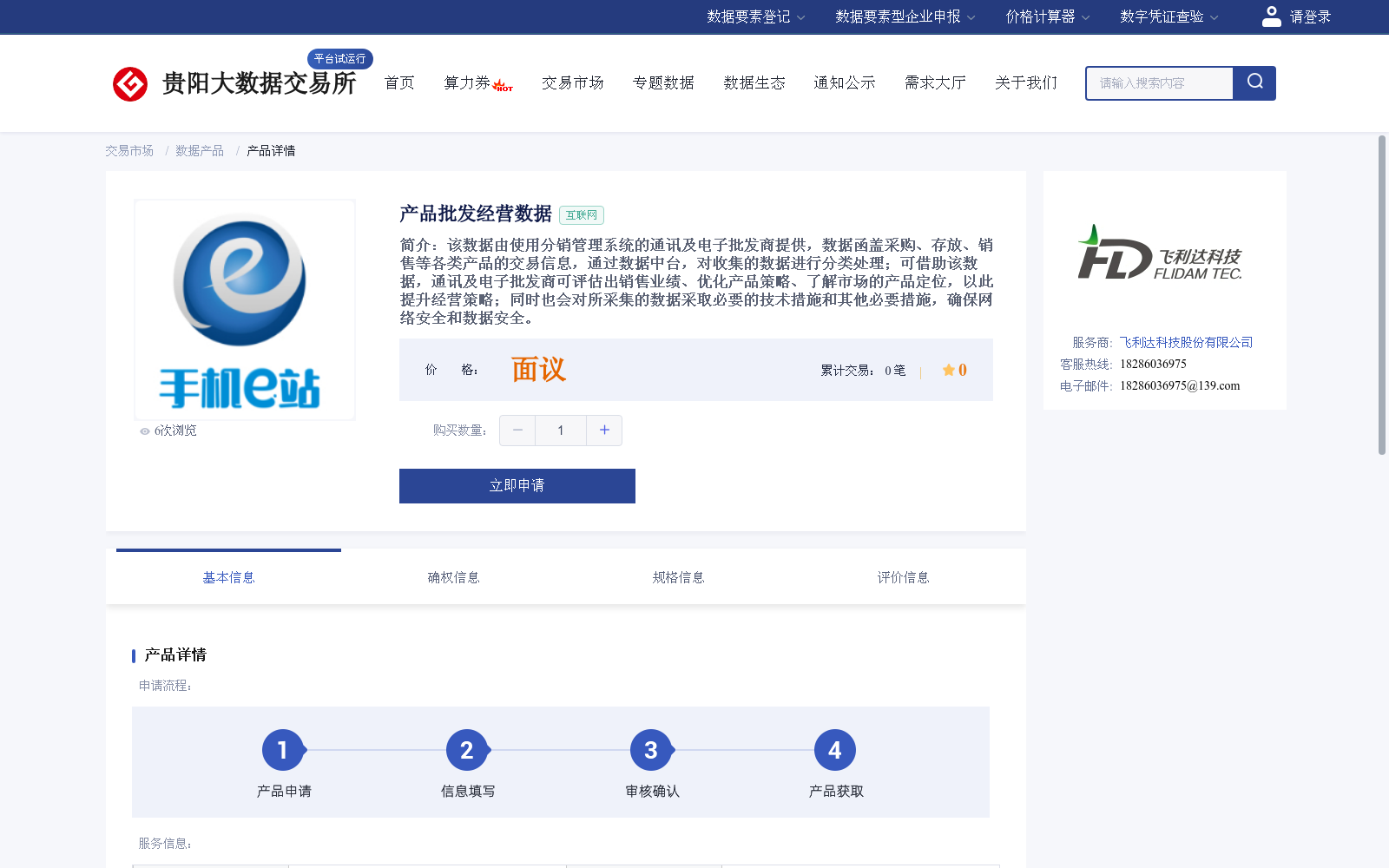Click the 立即申请 button
1389x868 pixels.
(x=517, y=486)
